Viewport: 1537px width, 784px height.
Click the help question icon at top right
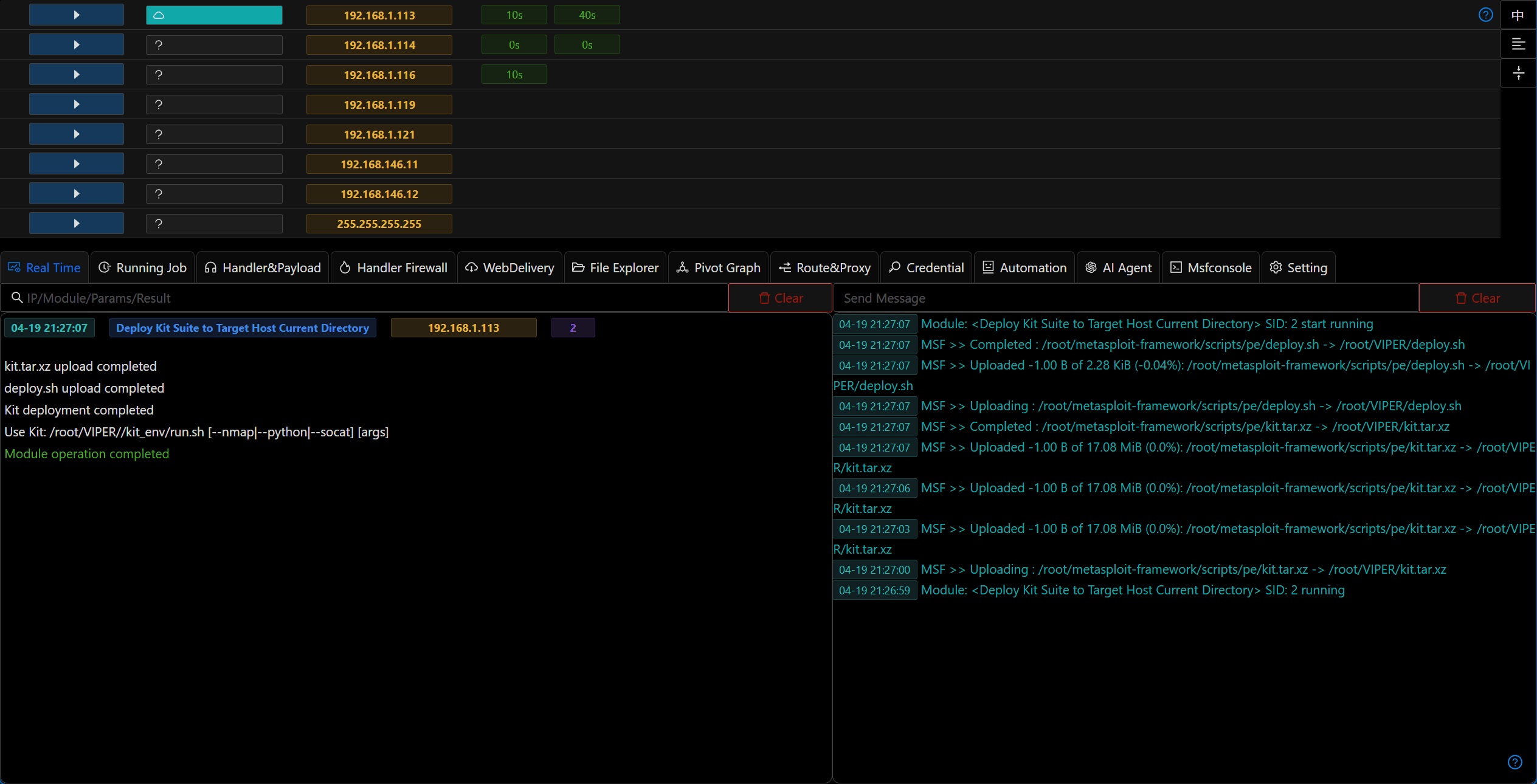point(1485,15)
